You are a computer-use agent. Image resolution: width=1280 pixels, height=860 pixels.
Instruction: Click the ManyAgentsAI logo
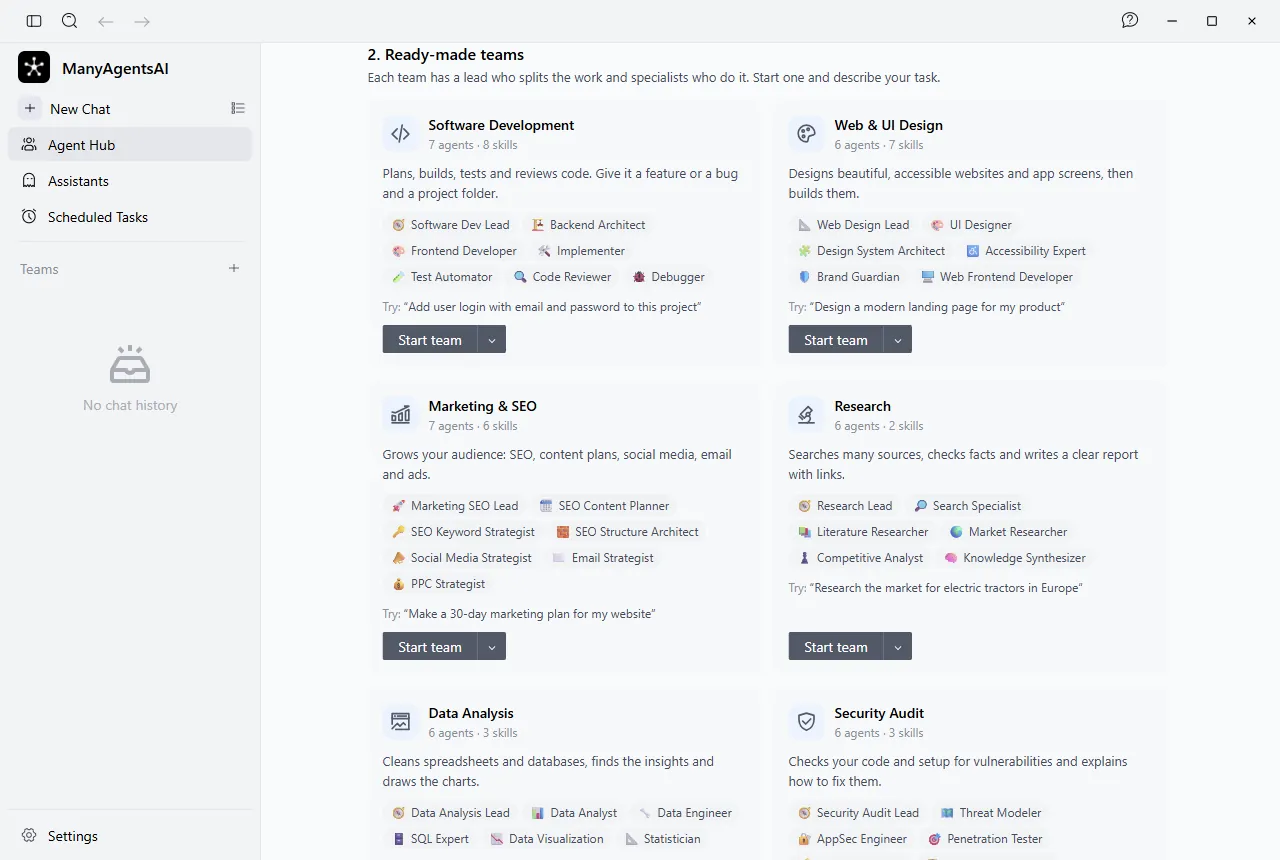(34, 67)
